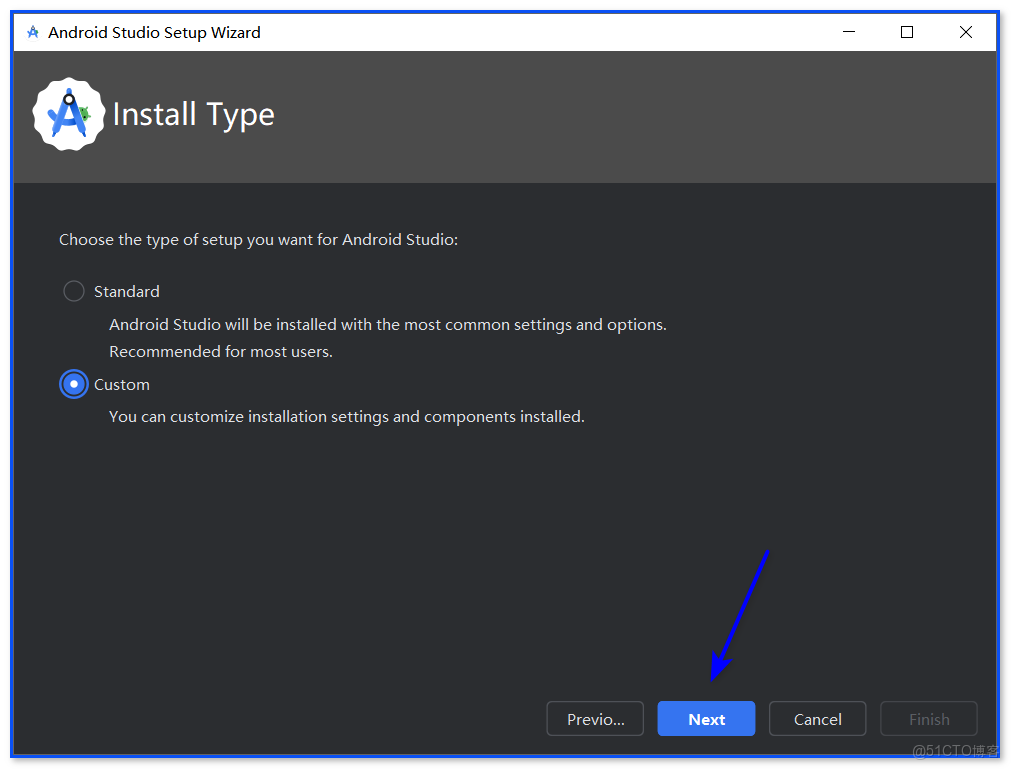Click the Previous button
Image resolution: width=1011 pixels, height=769 pixels.
(x=594, y=718)
